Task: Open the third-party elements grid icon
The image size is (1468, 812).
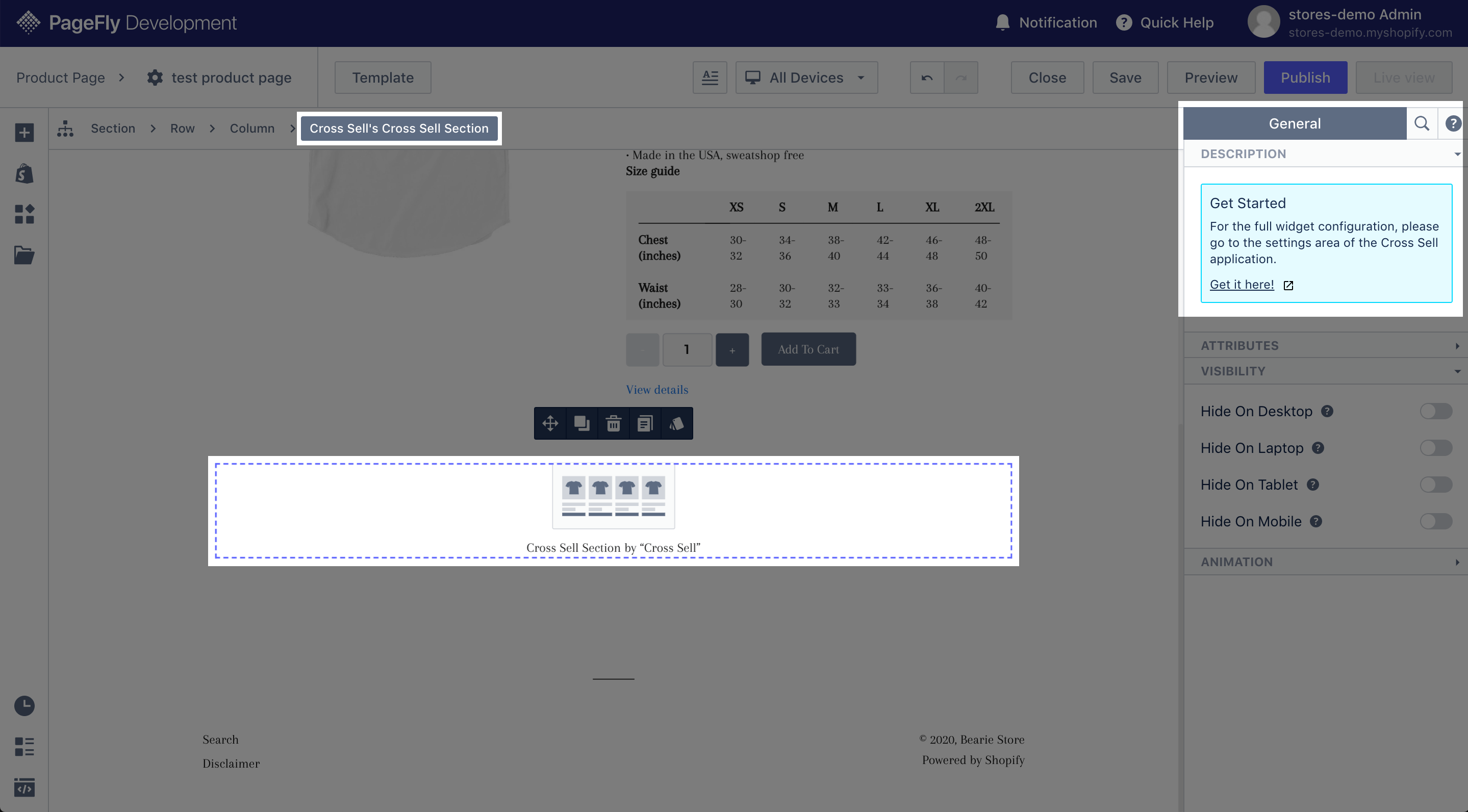Action: point(24,214)
